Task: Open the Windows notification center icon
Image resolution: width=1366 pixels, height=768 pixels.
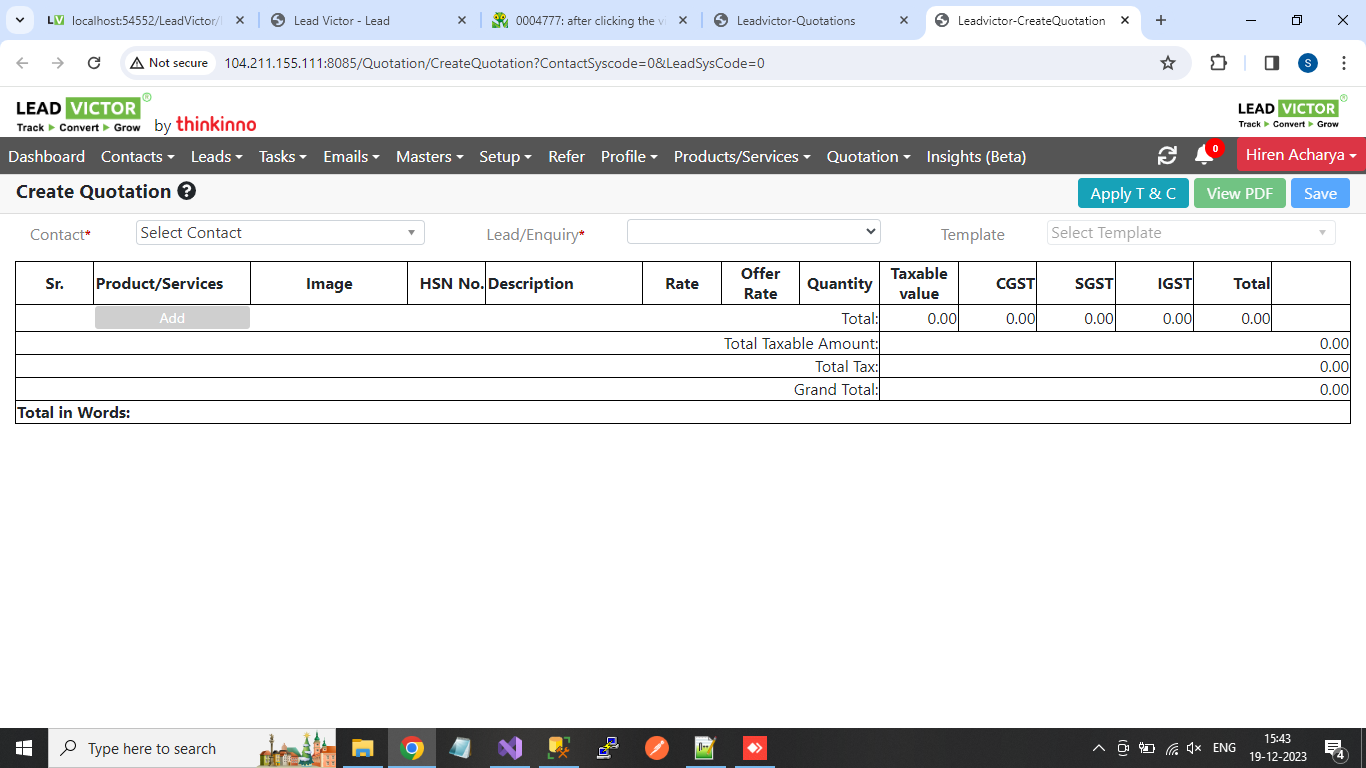Action: [1334, 748]
